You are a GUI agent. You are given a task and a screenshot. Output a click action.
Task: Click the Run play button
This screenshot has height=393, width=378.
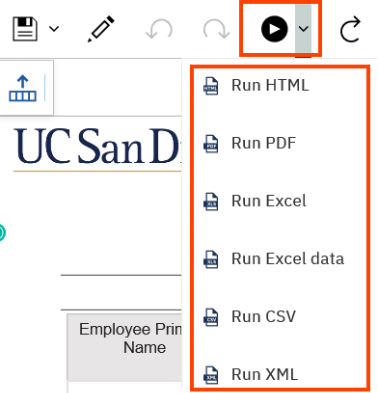(x=274, y=29)
